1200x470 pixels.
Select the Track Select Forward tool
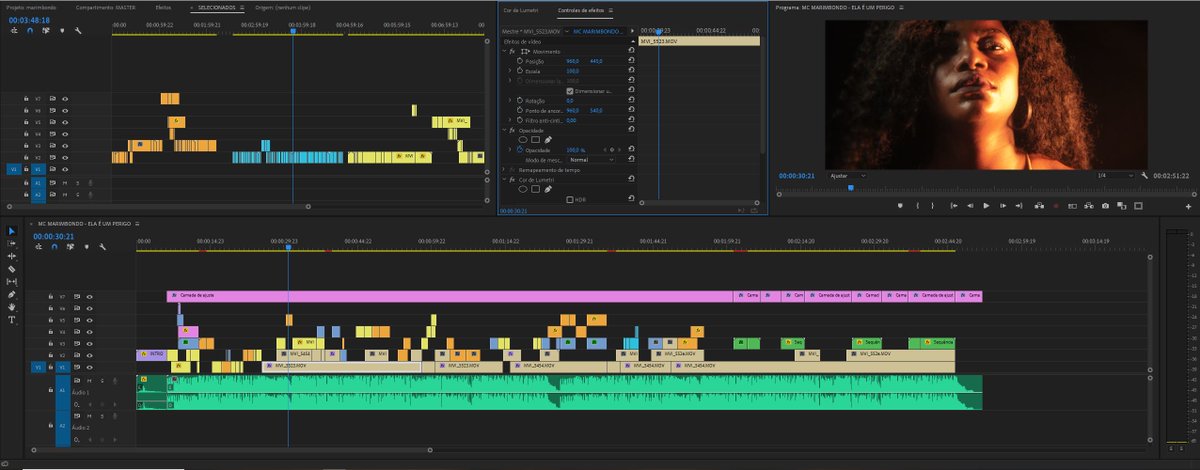pos(12,243)
